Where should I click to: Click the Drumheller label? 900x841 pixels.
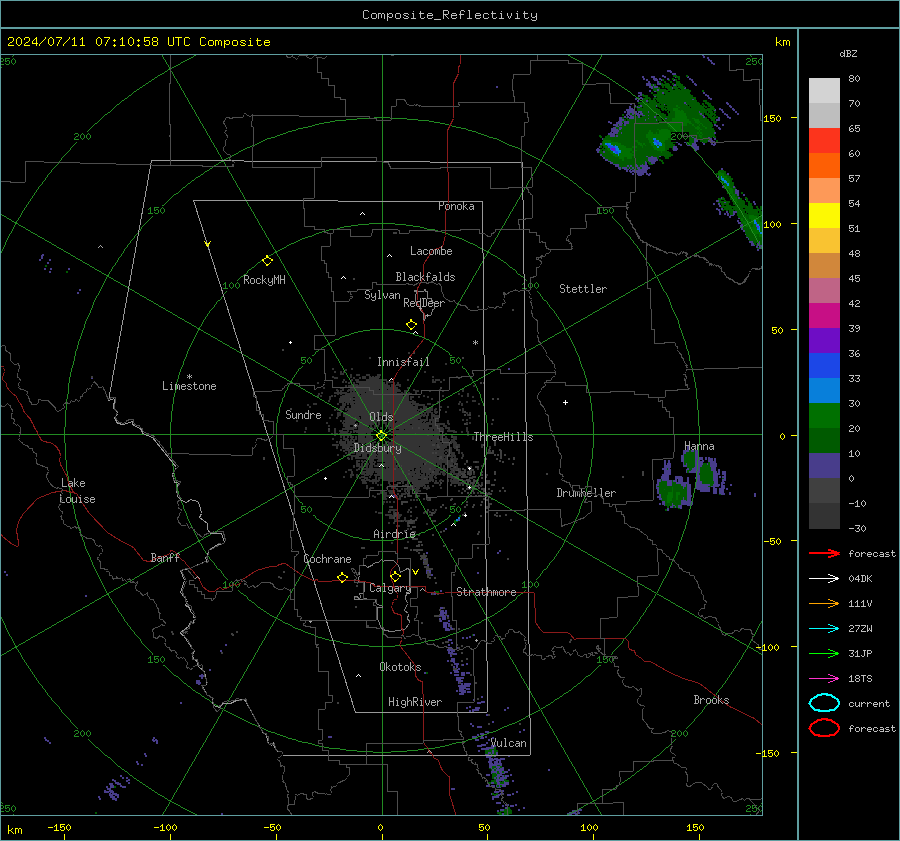(x=586, y=493)
